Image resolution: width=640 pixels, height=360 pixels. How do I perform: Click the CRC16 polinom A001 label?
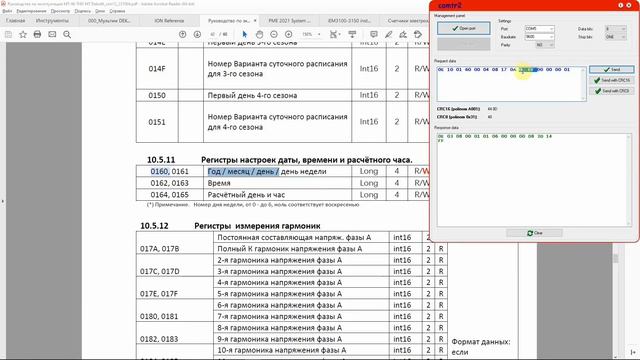(x=458, y=109)
